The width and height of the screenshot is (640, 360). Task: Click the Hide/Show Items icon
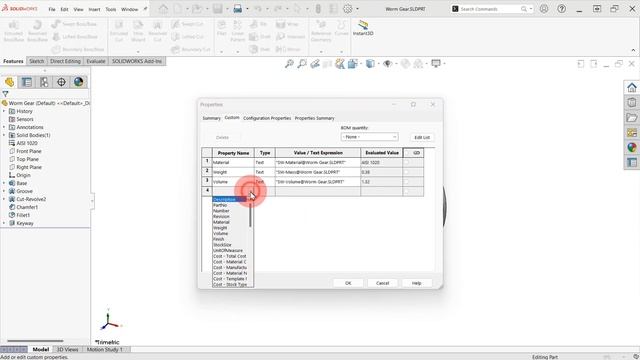pos(388,64)
